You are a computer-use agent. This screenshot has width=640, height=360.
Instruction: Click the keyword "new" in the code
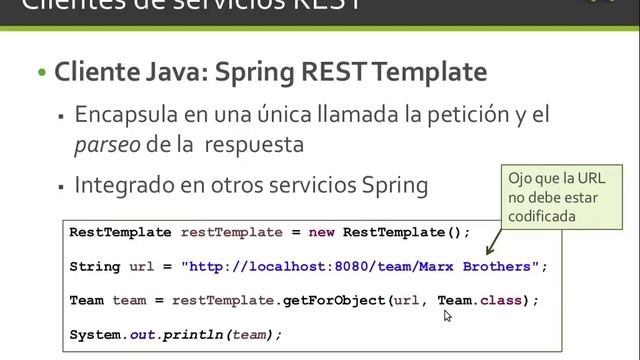[322, 232]
